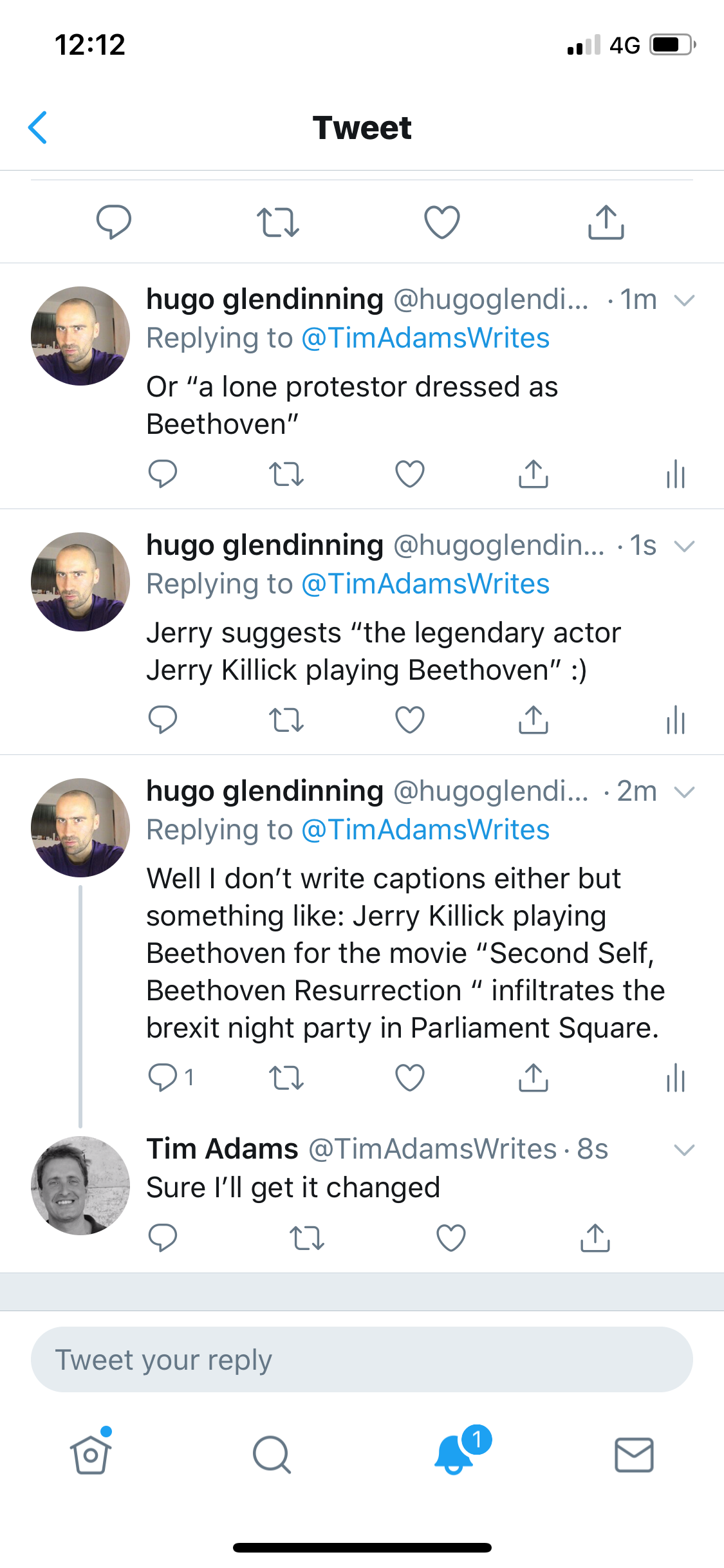The height and width of the screenshot is (1568, 724).
Task: View analytics for "legendary actor Jerry Killick" tweet
Action: (676, 720)
